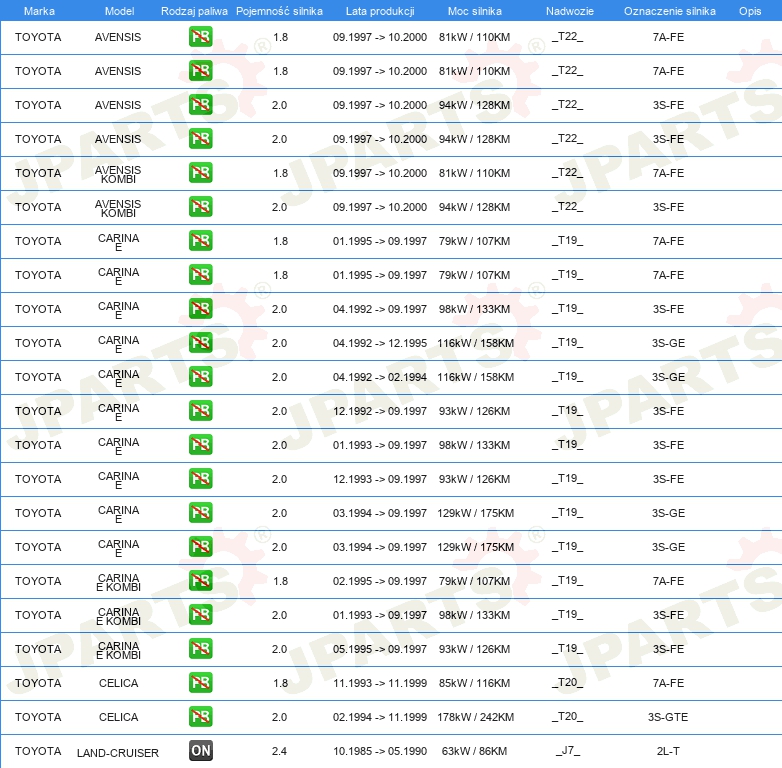Image resolution: width=782 pixels, height=768 pixels.
Task: Click the Model column header
Action: pyautogui.click(x=119, y=11)
